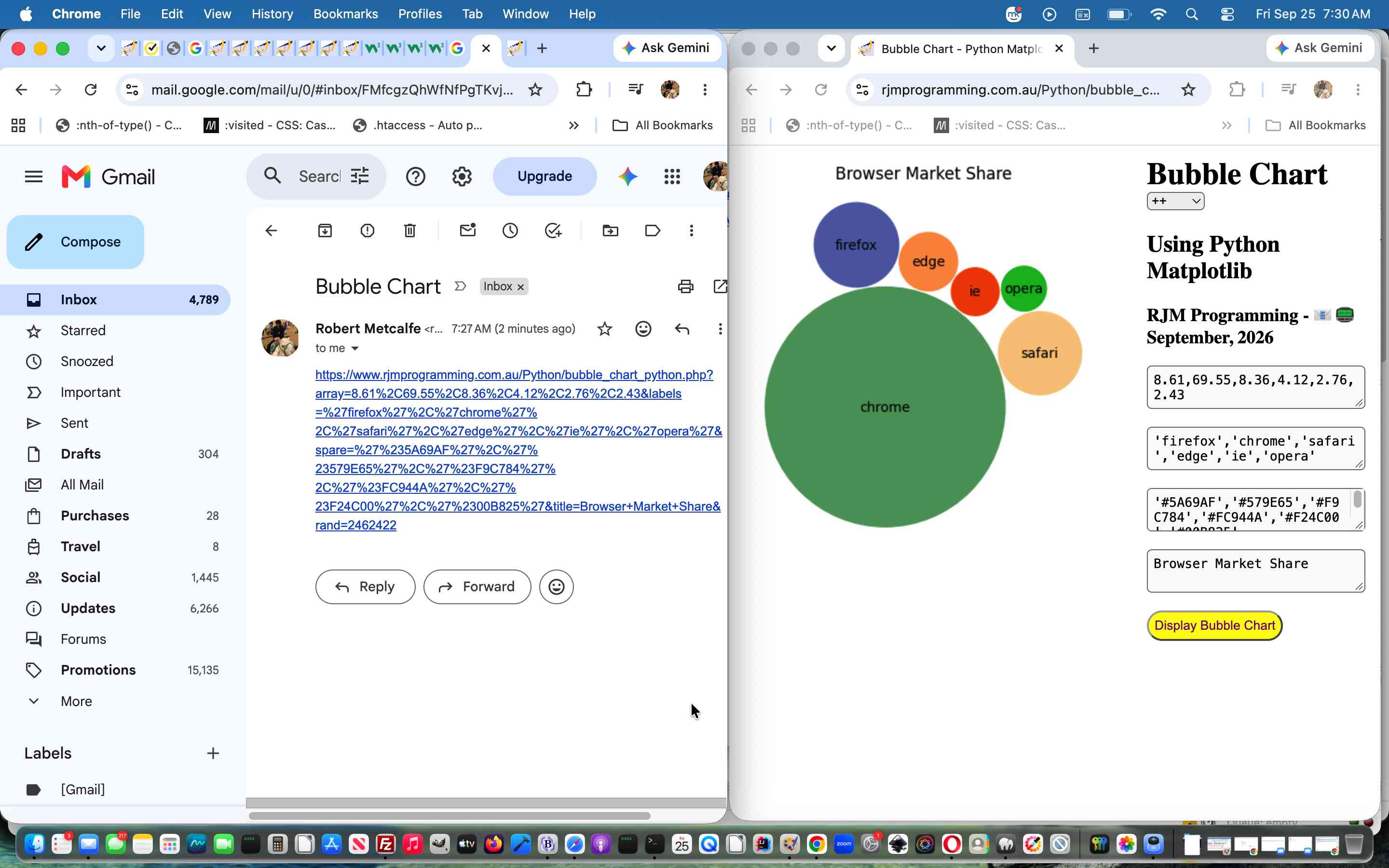Open Inbox folder in sidebar
Image resolution: width=1389 pixels, height=868 pixels.
115,299
